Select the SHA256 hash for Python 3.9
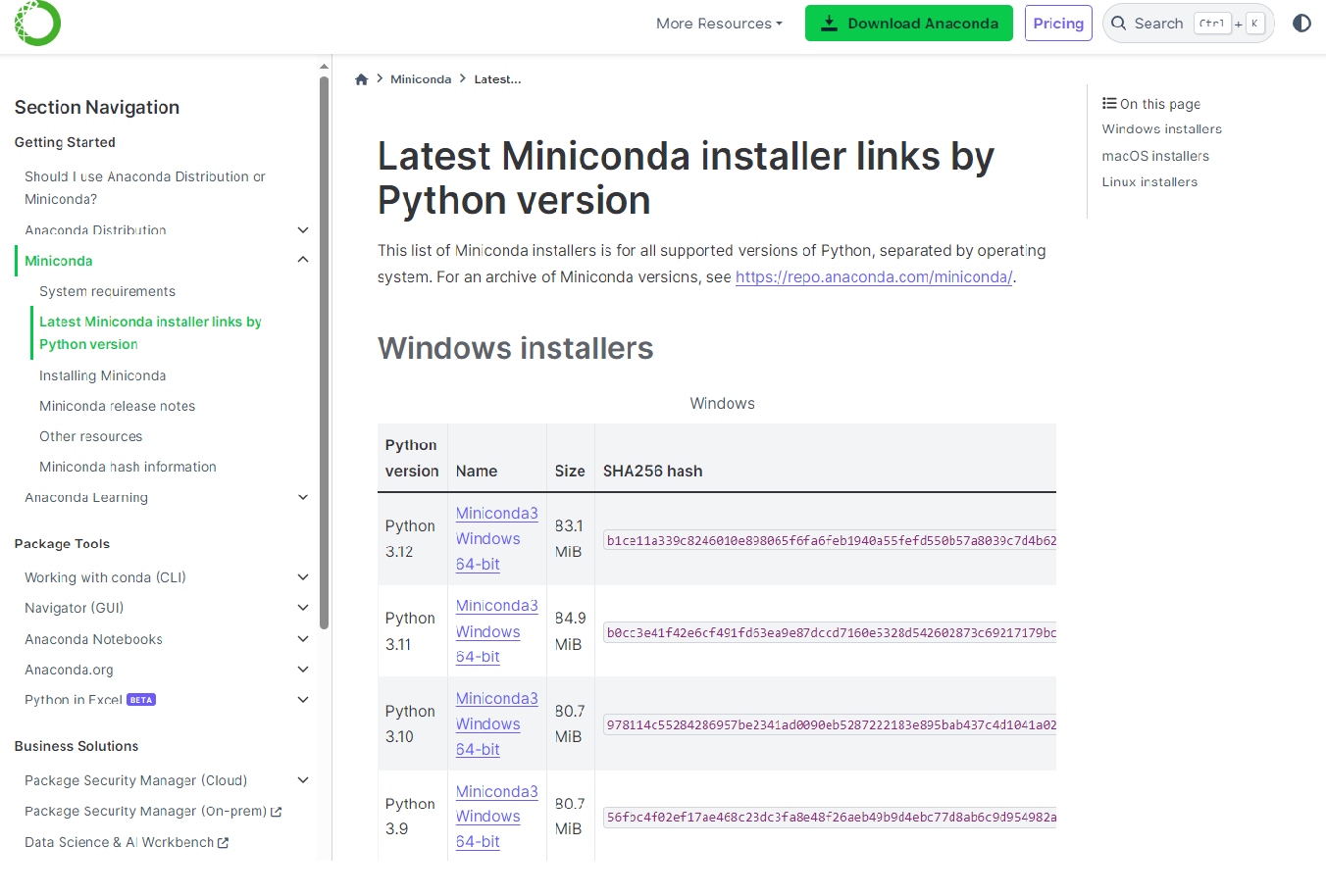1326x896 pixels. 830,817
